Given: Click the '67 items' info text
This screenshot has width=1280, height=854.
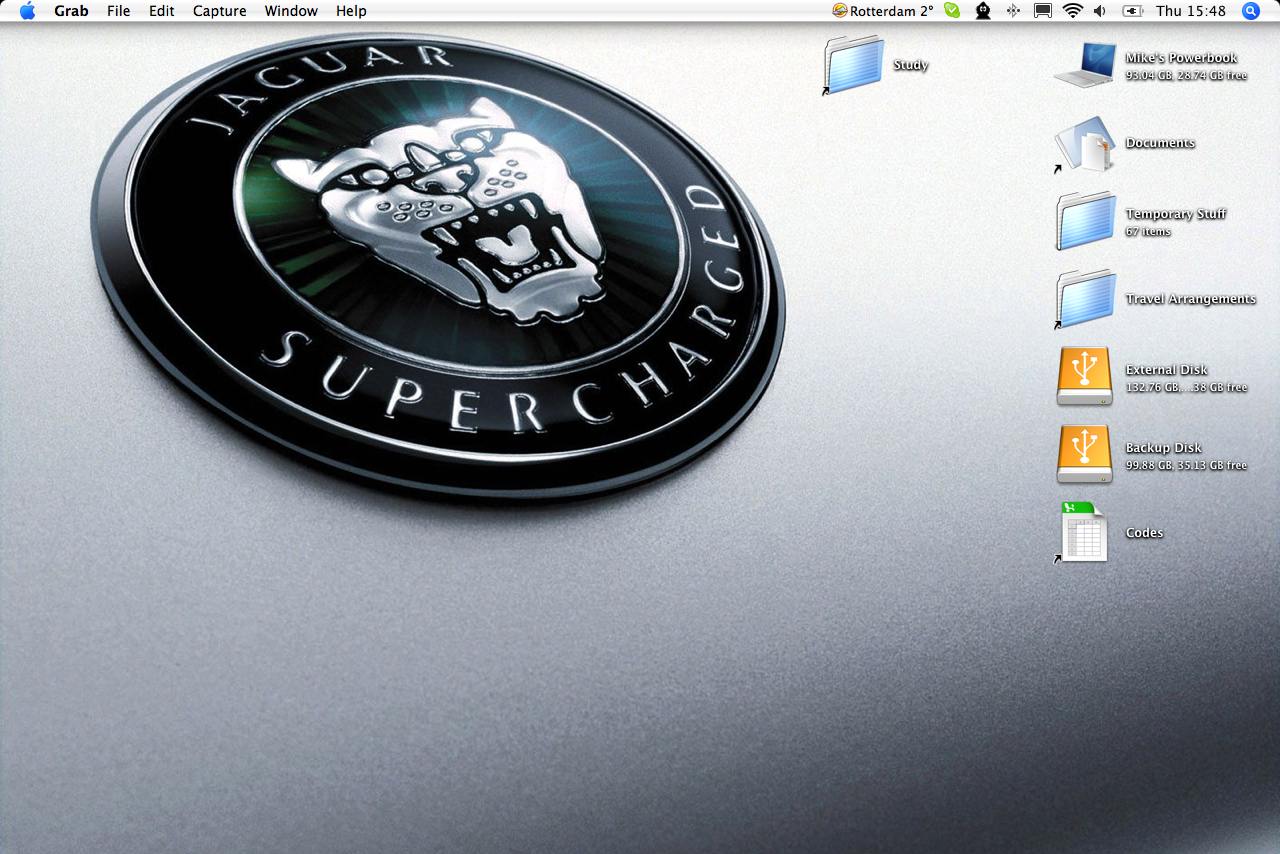Looking at the screenshot, I should pos(1148,232).
